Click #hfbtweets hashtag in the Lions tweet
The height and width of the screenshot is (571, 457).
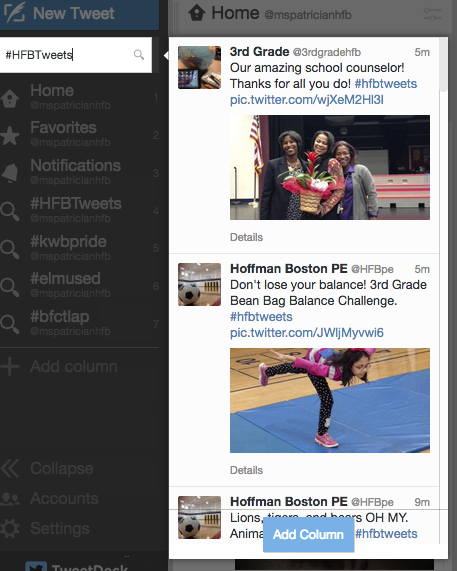(386, 534)
